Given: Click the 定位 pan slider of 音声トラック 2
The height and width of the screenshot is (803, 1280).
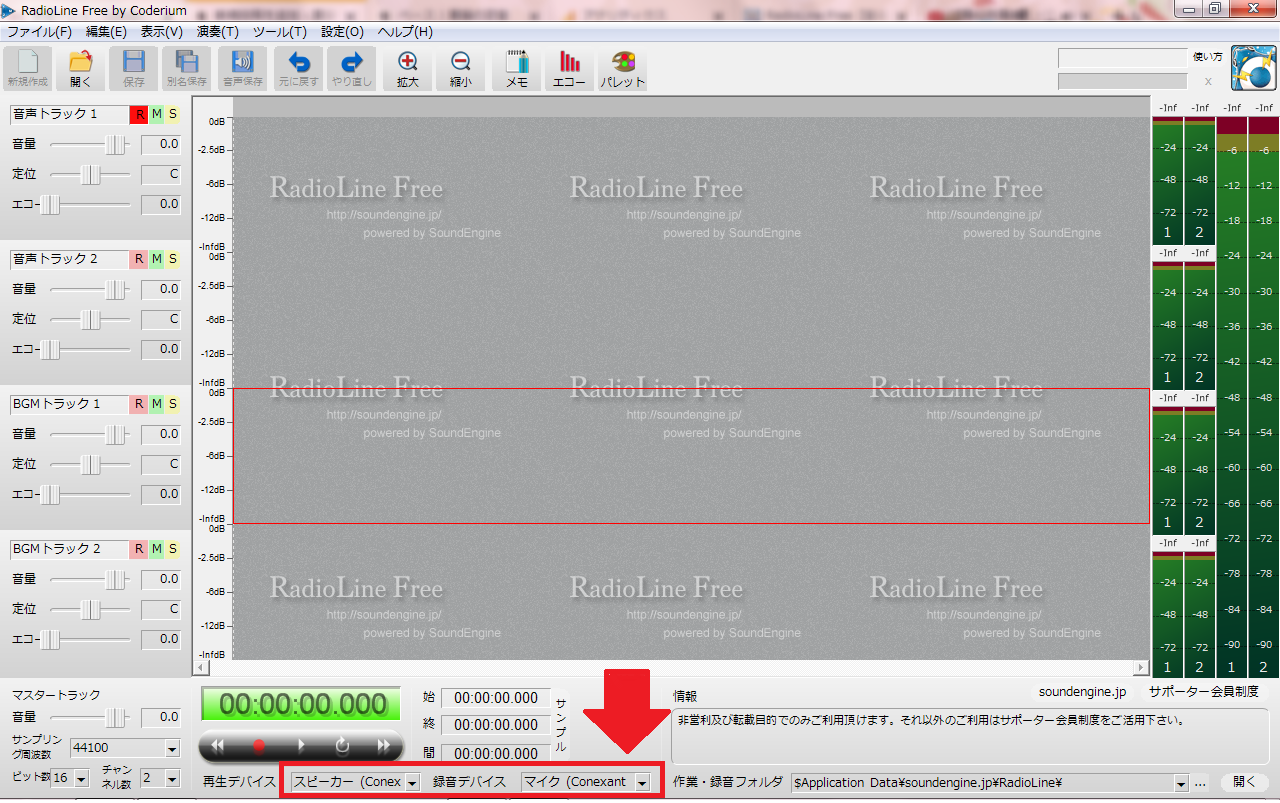Looking at the screenshot, I should point(90,319).
